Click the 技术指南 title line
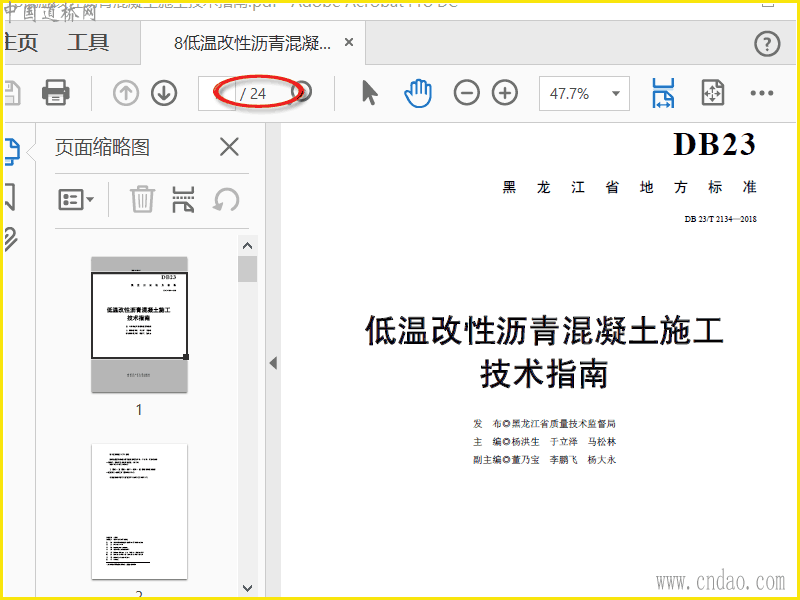This screenshot has height=600, width=800. (x=544, y=374)
